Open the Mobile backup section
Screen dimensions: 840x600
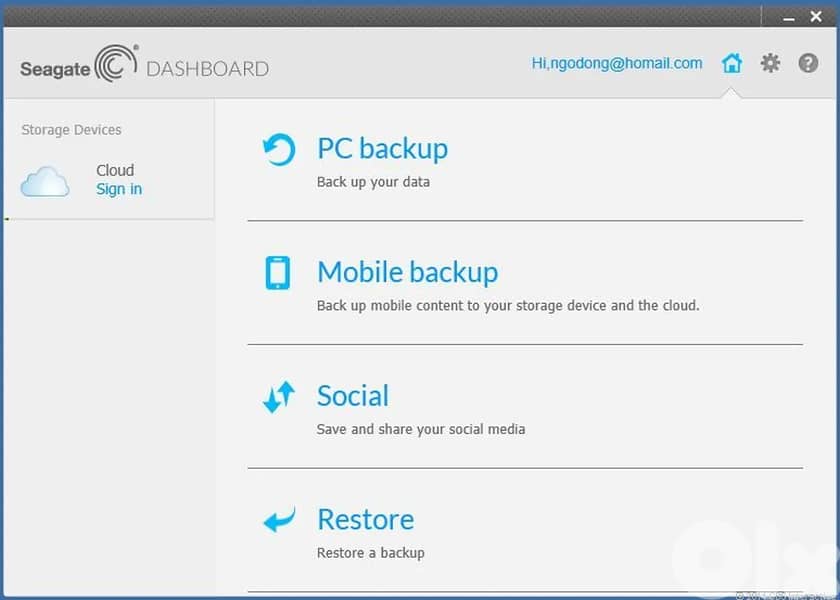[x=408, y=272]
